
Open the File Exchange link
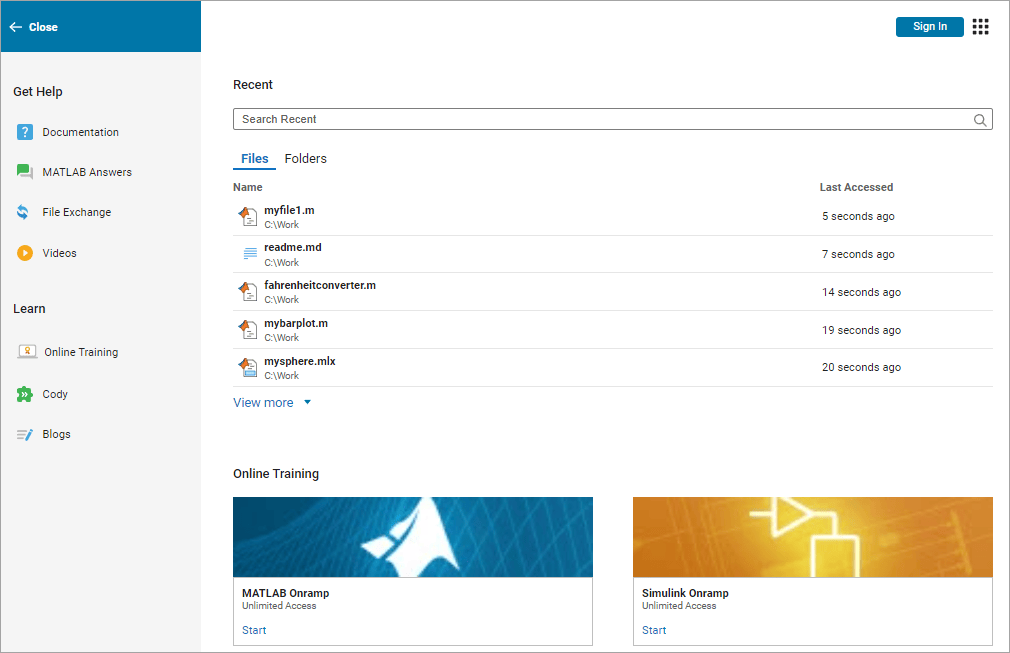pyautogui.click(x=77, y=212)
